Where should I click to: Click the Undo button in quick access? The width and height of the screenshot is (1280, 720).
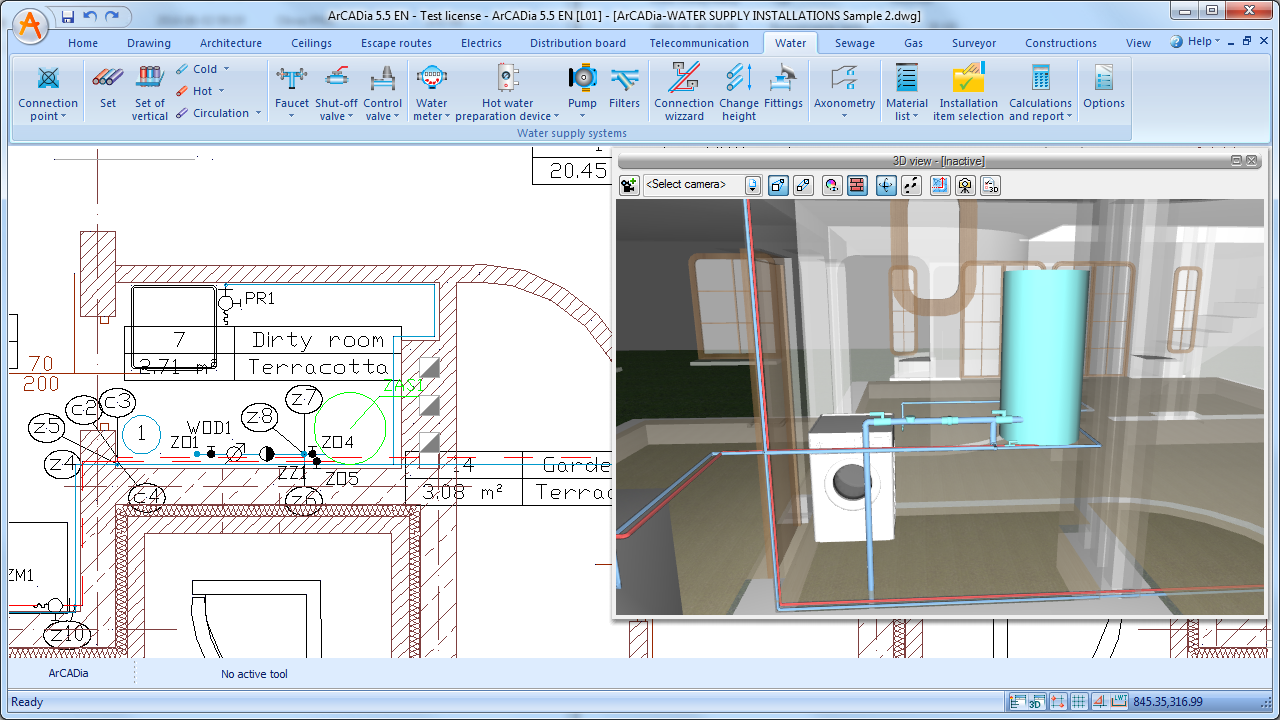tap(90, 16)
